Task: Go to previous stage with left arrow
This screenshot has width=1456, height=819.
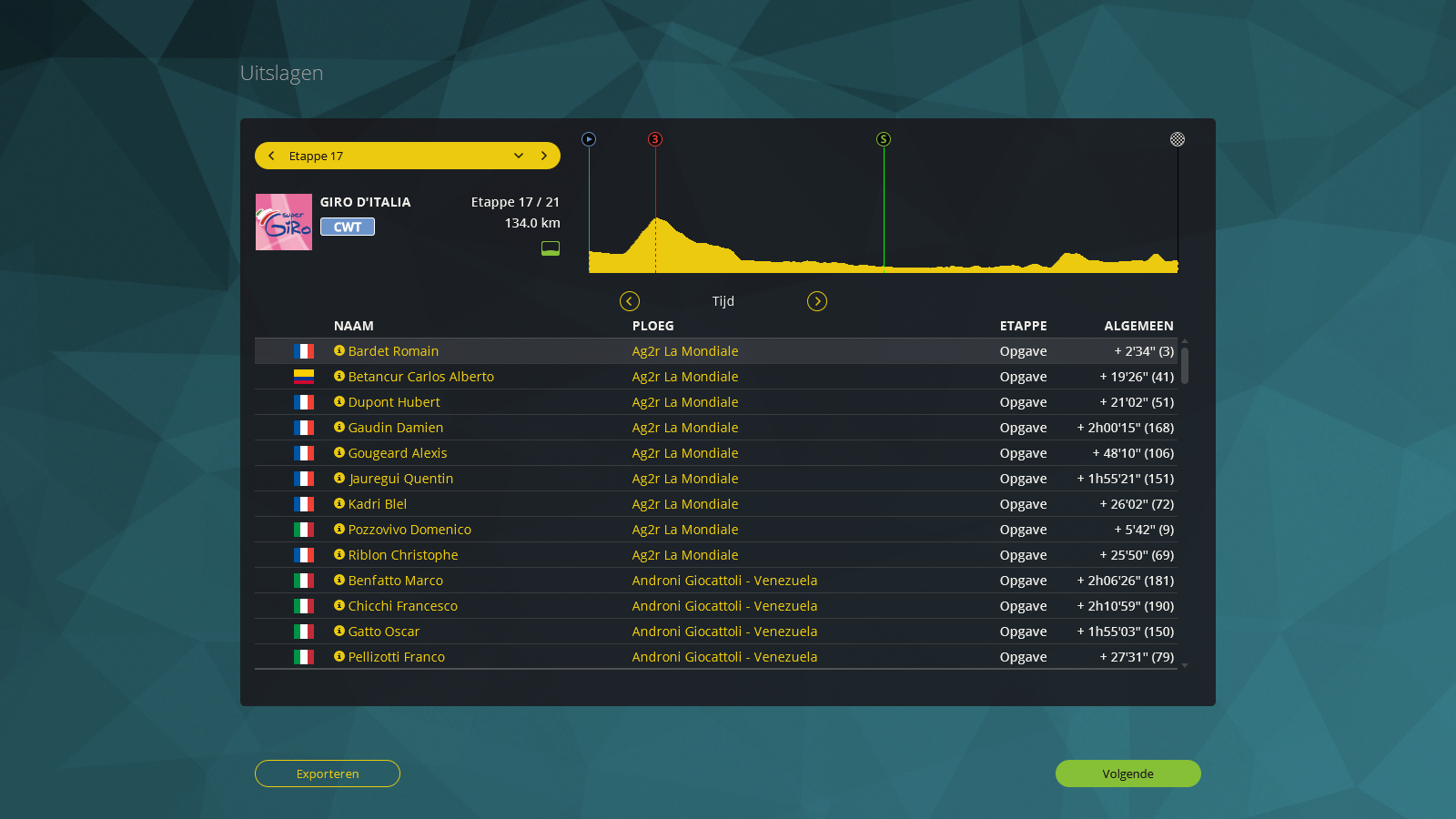Action: click(271, 156)
